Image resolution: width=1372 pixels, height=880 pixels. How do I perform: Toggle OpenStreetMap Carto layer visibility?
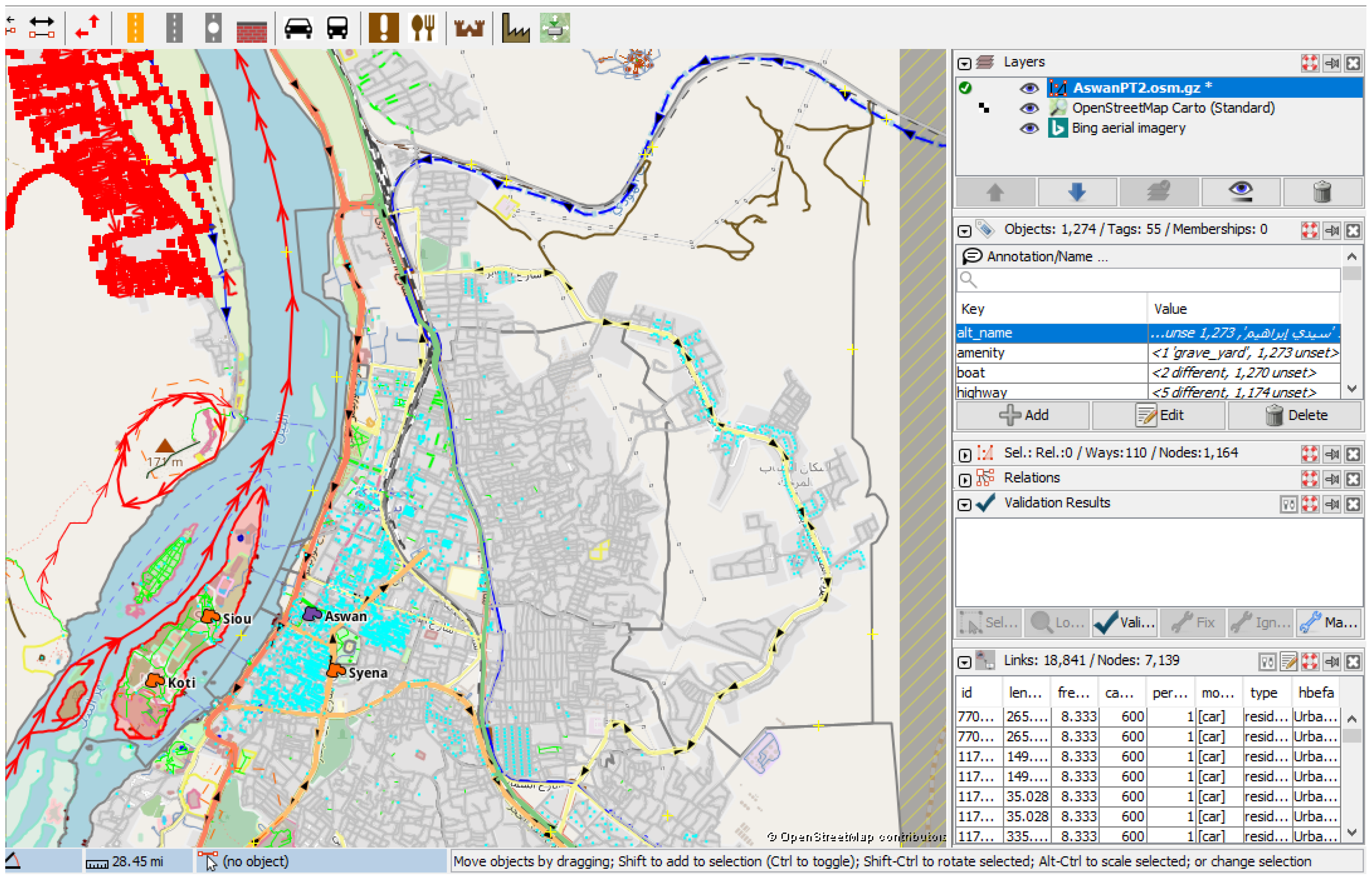click(1029, 108)
